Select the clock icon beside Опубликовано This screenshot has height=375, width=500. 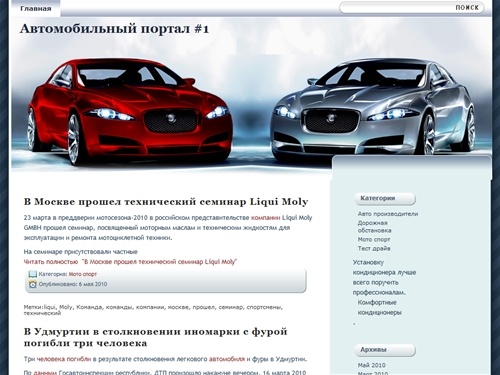tap(32, 284)
